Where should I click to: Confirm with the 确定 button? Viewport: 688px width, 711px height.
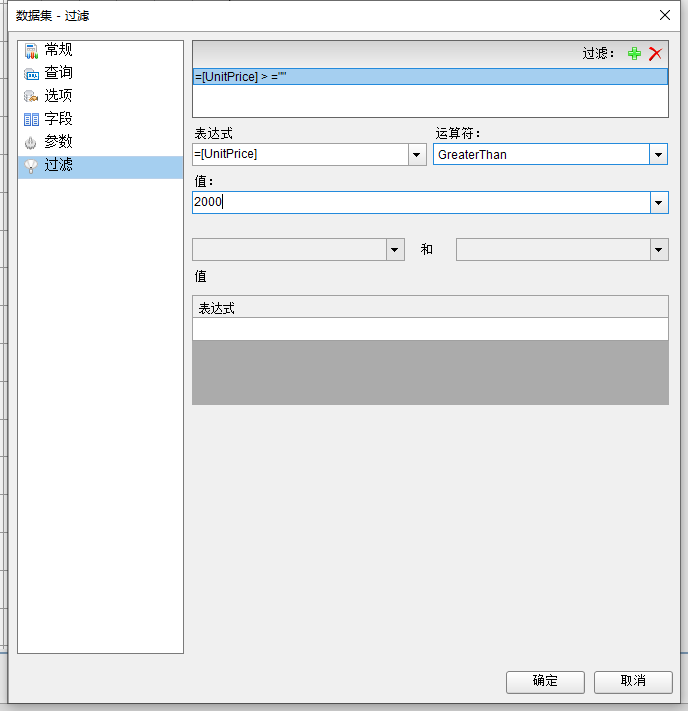(x=545, y=681)
